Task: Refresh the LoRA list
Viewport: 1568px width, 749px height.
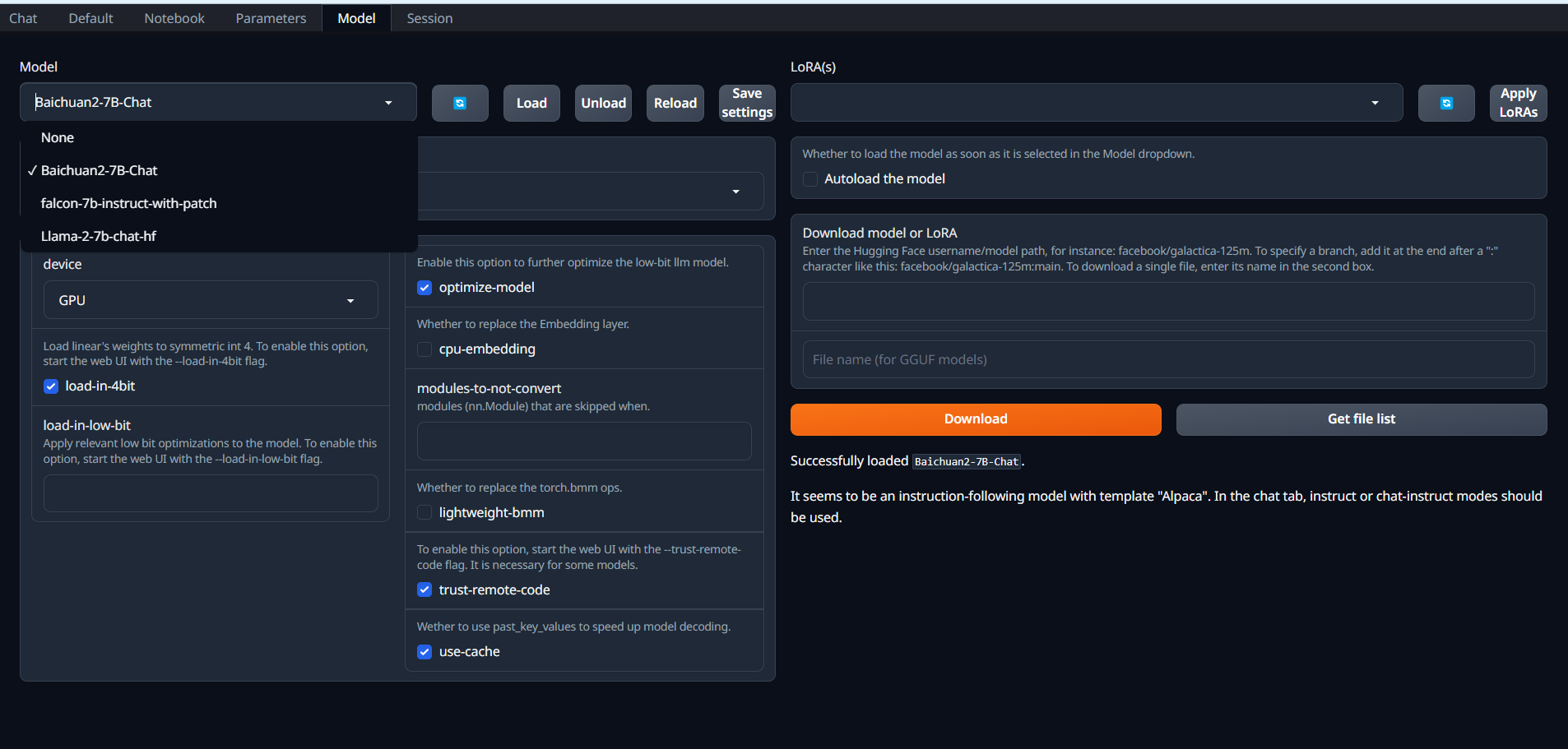Action: pos(1445,104)
